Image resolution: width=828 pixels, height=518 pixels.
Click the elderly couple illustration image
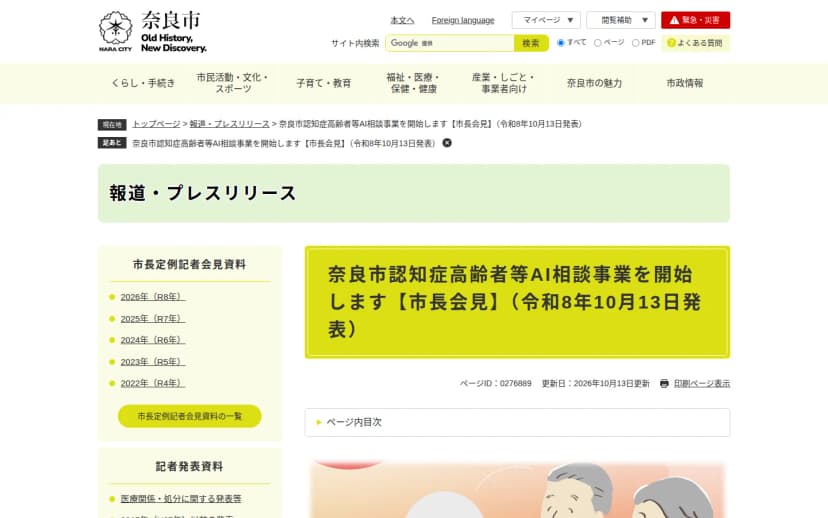518,489
